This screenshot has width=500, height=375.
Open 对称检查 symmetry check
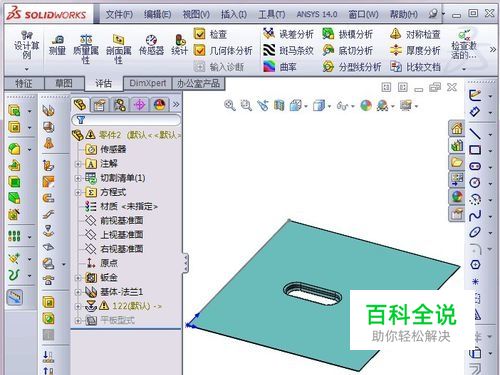tap(415, 34)
